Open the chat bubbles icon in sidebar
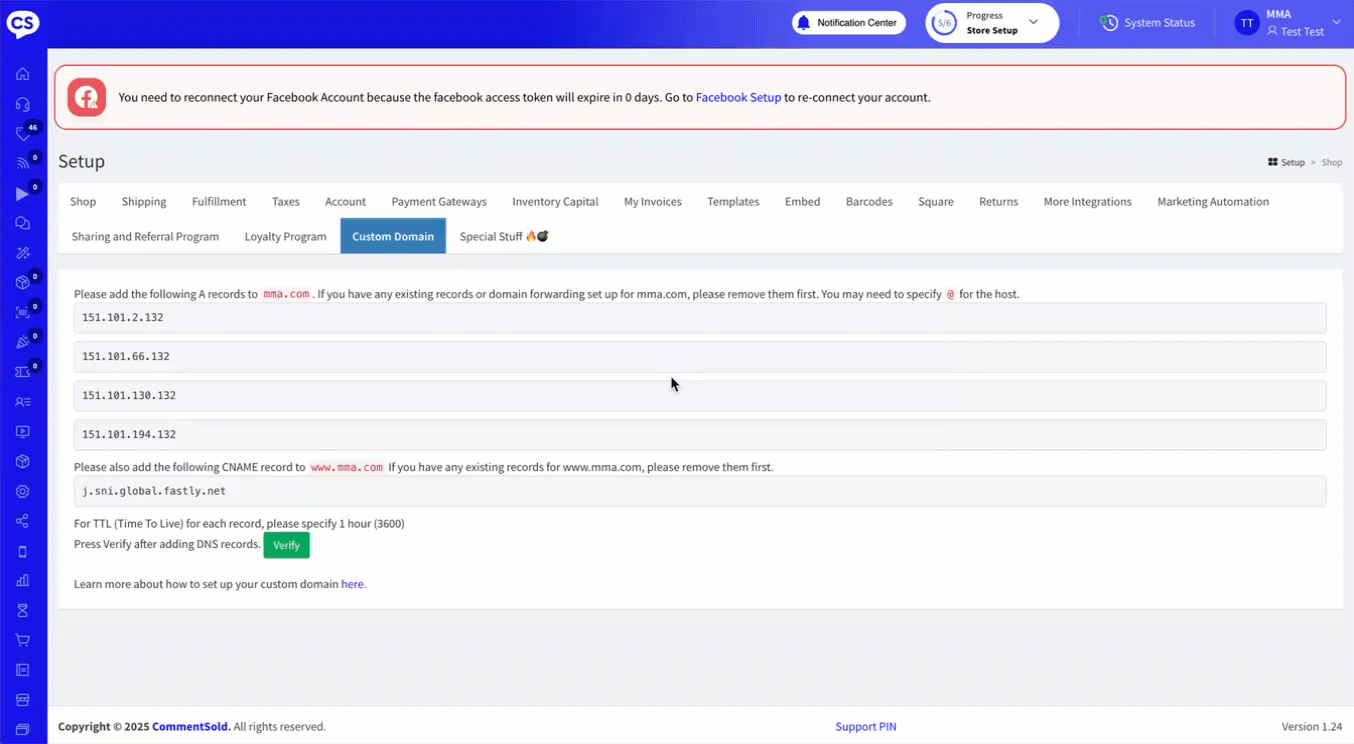Image resolution: width=1354 pixels, height=744 pixels. [22, 223]
